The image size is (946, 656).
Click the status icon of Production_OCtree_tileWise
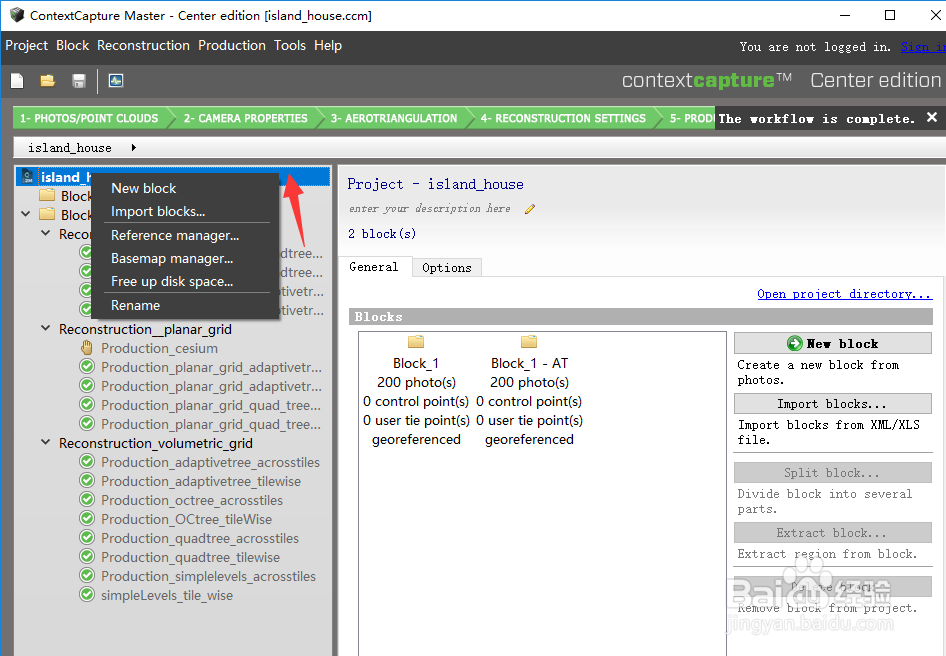[x=87, y=519]
